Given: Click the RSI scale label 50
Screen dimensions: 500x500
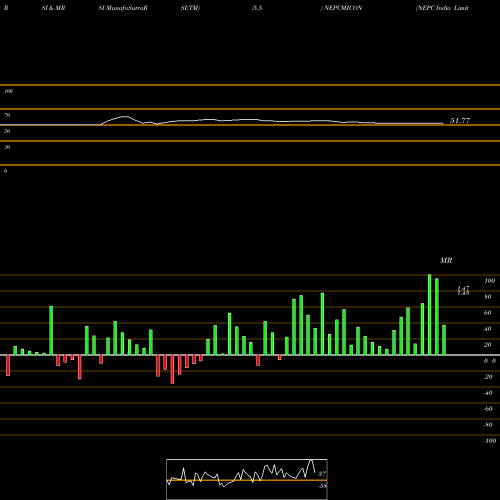Looking at the screenshot, I should pos(7,131).
